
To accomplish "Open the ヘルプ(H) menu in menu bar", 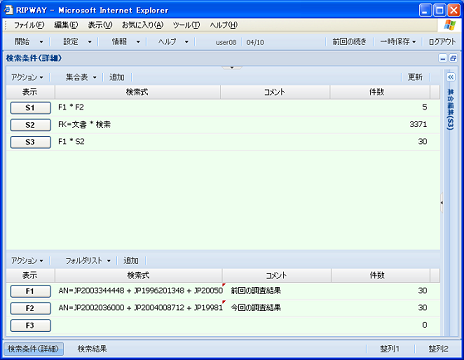I will click(224, 25).
